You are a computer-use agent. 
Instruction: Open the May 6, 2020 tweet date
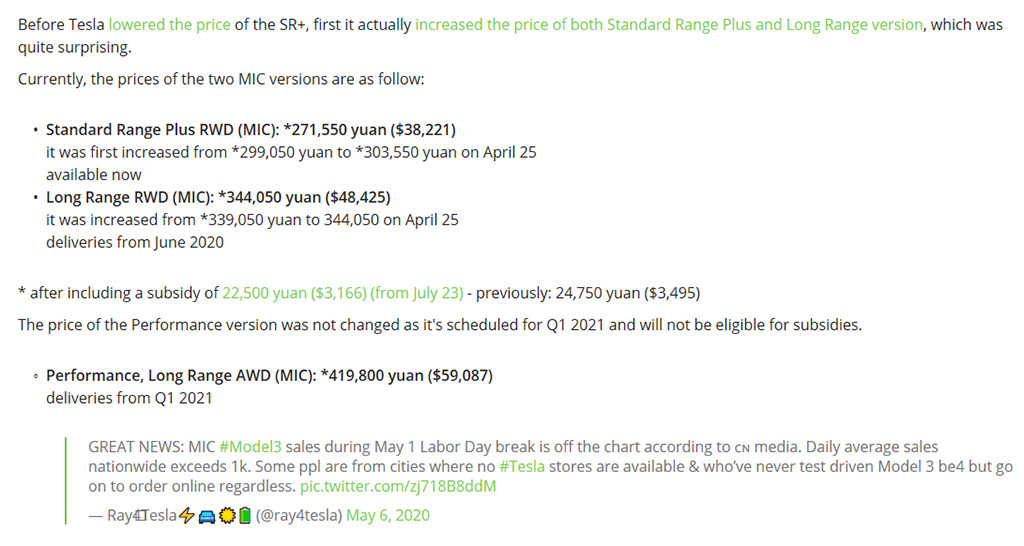click(388, 515)
